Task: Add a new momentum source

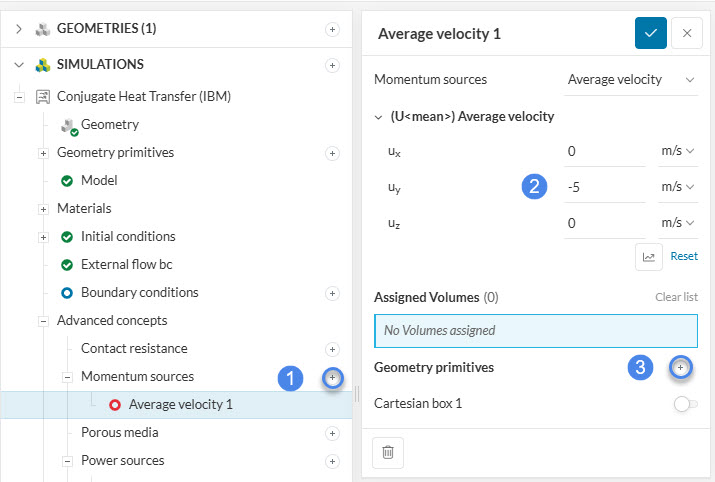Action: (332, 377)
